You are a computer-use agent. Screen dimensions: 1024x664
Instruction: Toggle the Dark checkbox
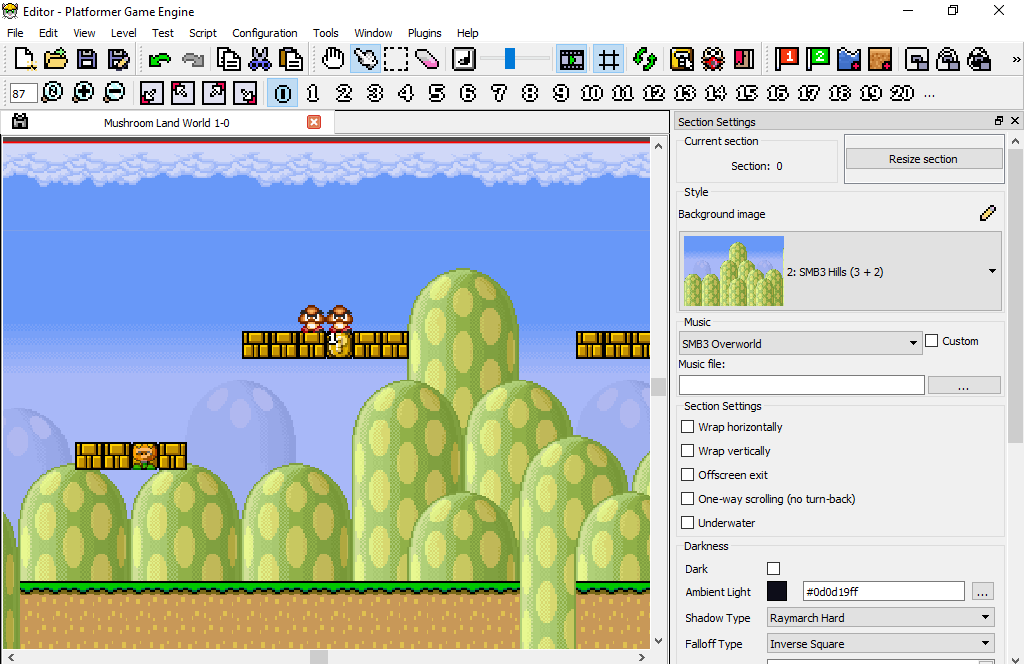pyautogui.click(x=773, y=569)
